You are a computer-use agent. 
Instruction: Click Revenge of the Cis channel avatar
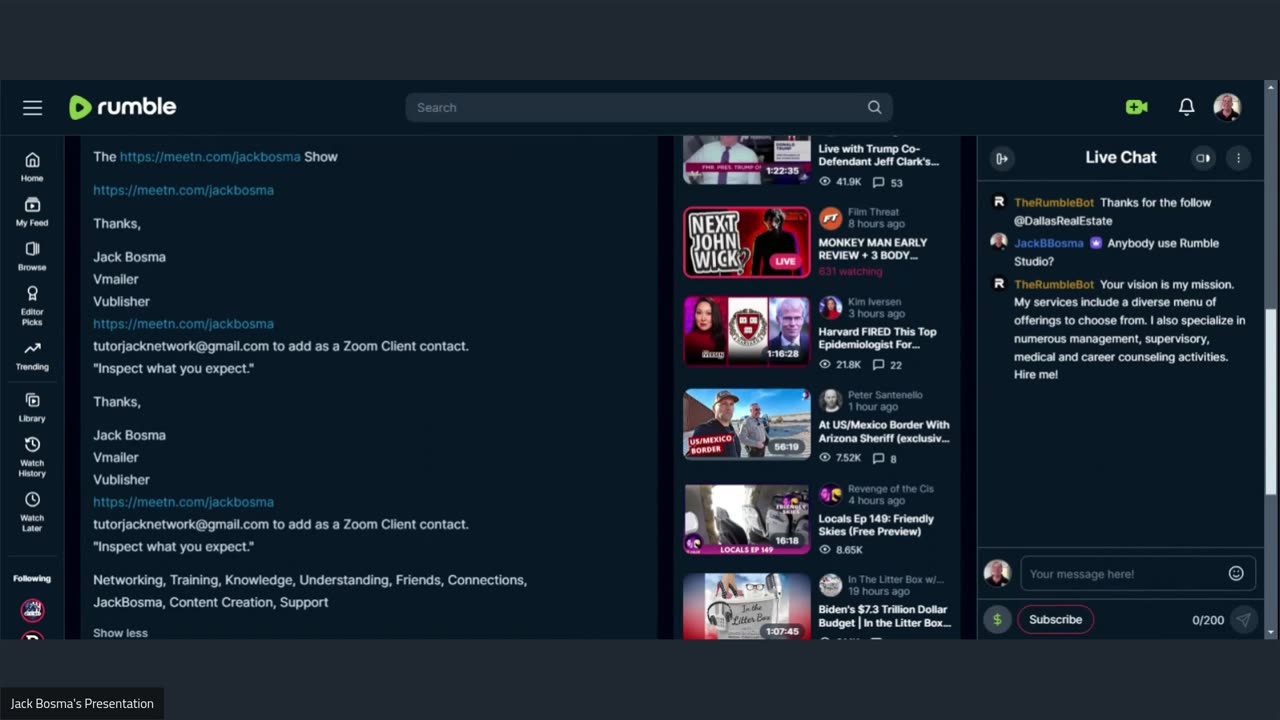830,495
